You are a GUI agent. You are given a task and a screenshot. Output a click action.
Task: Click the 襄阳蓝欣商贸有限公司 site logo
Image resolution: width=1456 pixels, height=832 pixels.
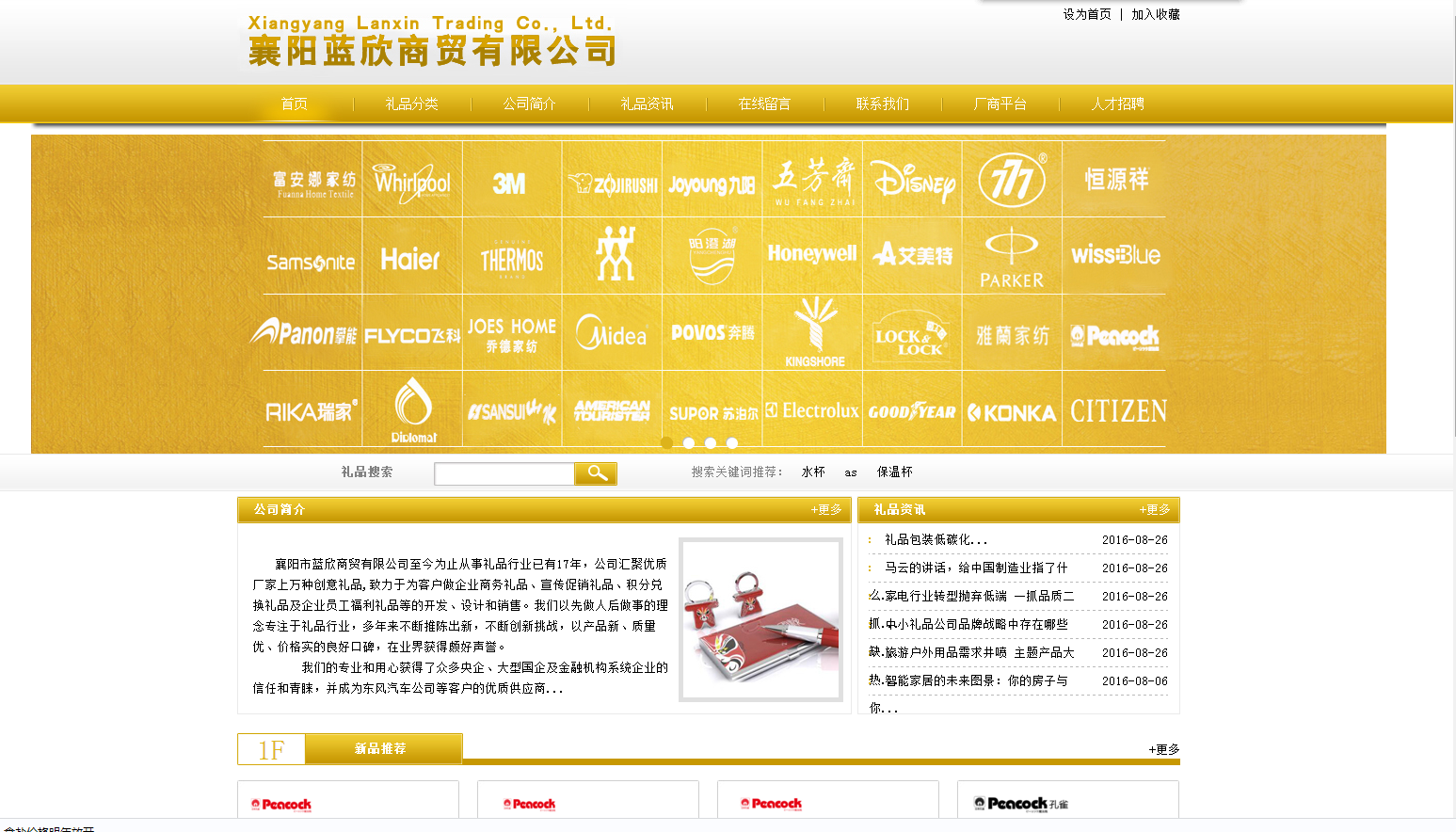point(432,40)
